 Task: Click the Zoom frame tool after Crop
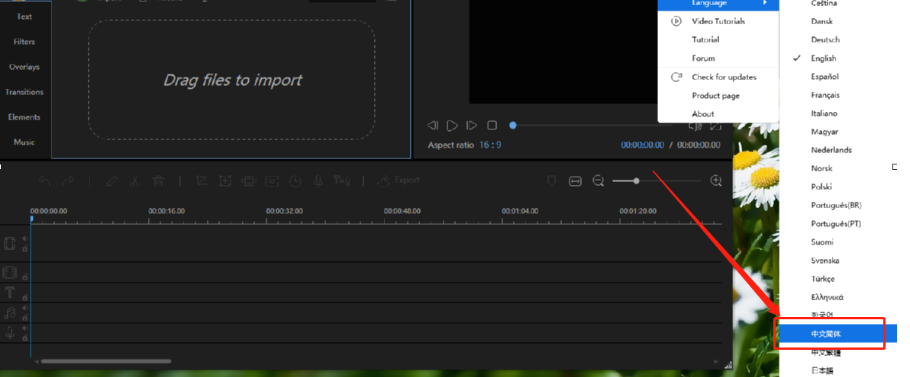(225, 181)
